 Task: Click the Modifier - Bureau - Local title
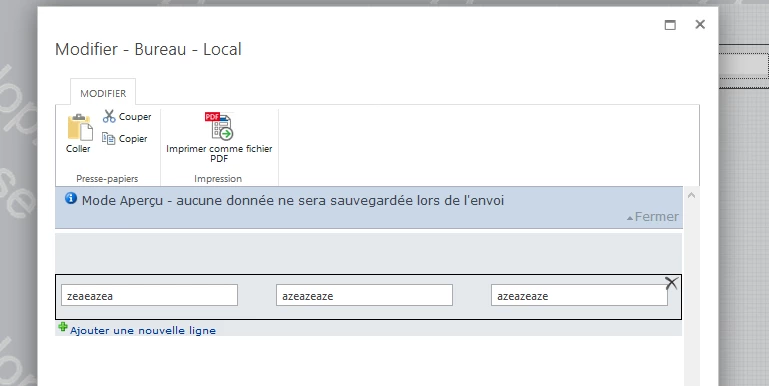[148, 50]
